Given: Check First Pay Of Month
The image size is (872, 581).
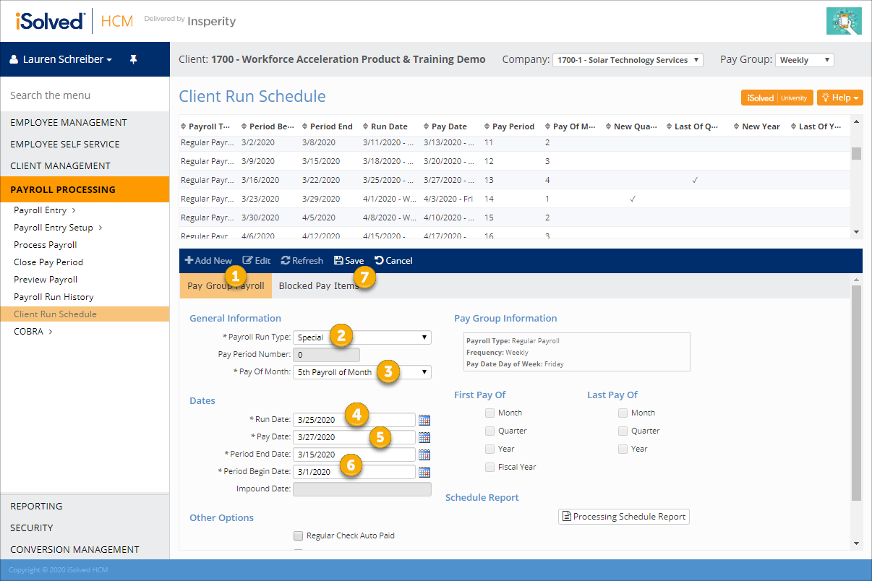Looking at the screenshot, I should click(490, 413).
